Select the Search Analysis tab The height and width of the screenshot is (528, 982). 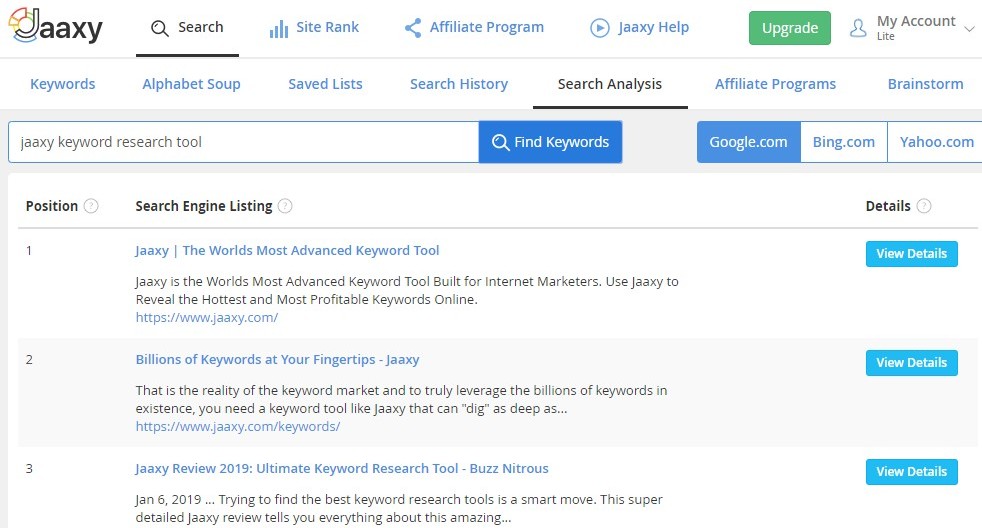pyautogui.click(x=610, y=84)
